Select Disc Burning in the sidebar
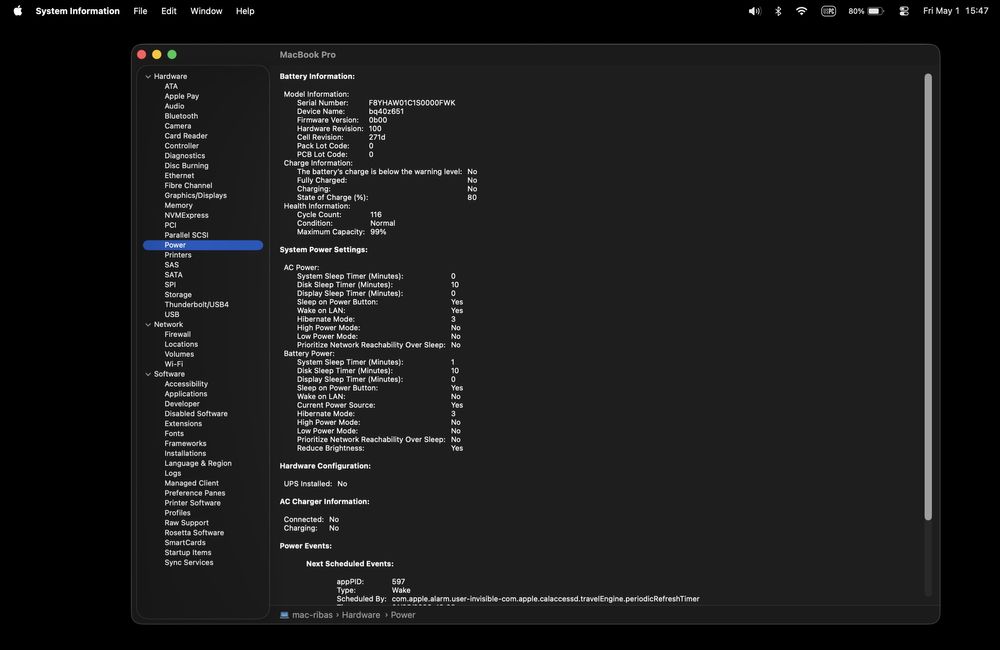This screenshot has width=1000, height=650. pos(186,166)
